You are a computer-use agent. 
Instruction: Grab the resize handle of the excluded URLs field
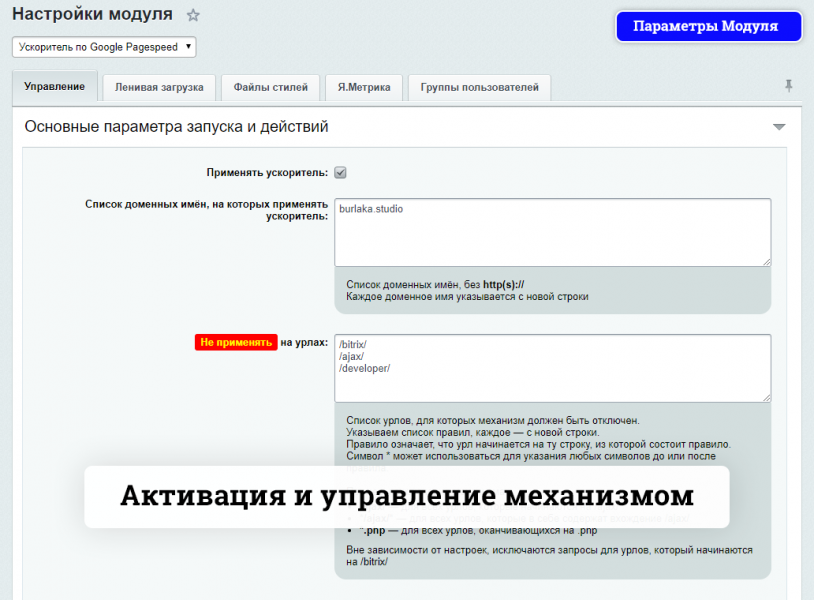click(x=765, y=397)
